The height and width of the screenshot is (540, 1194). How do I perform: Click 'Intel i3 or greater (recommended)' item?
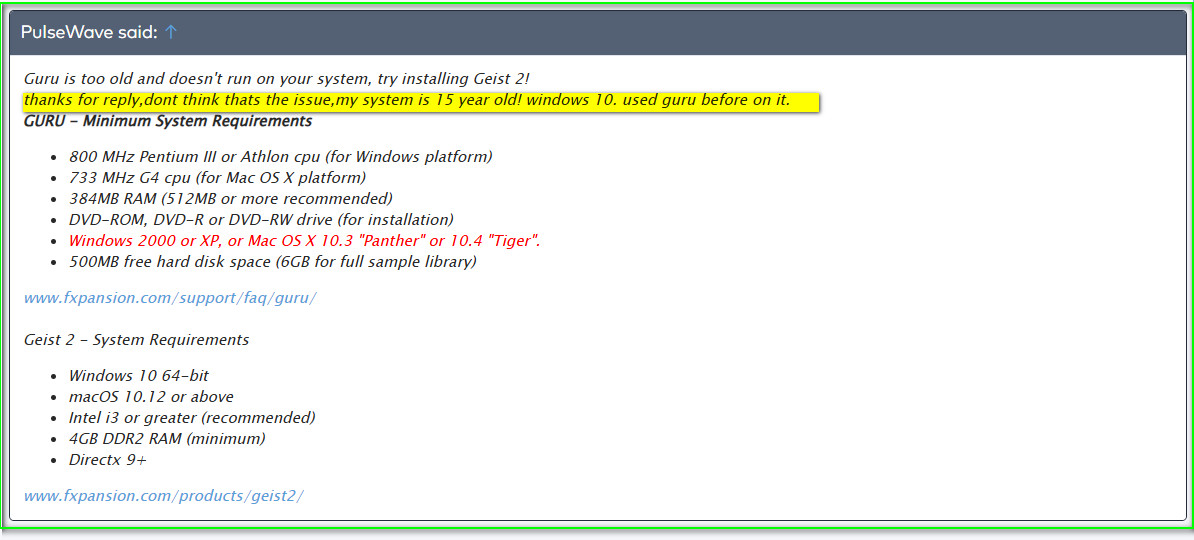tap(192, 418)
